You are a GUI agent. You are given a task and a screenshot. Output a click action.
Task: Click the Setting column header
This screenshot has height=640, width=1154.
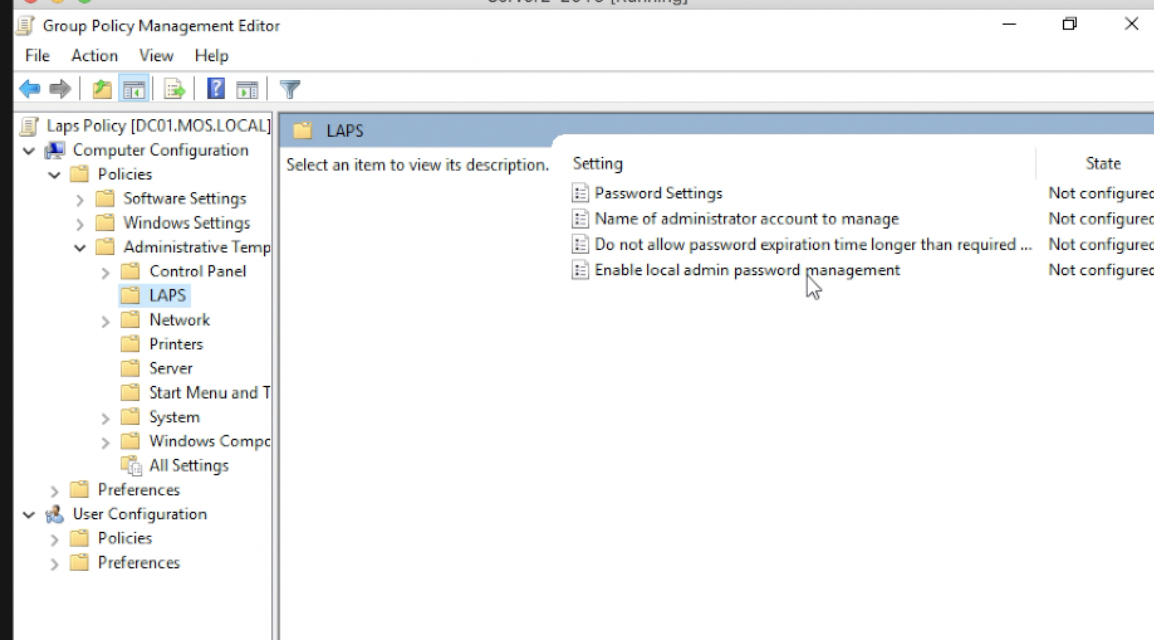pos(598,163)
